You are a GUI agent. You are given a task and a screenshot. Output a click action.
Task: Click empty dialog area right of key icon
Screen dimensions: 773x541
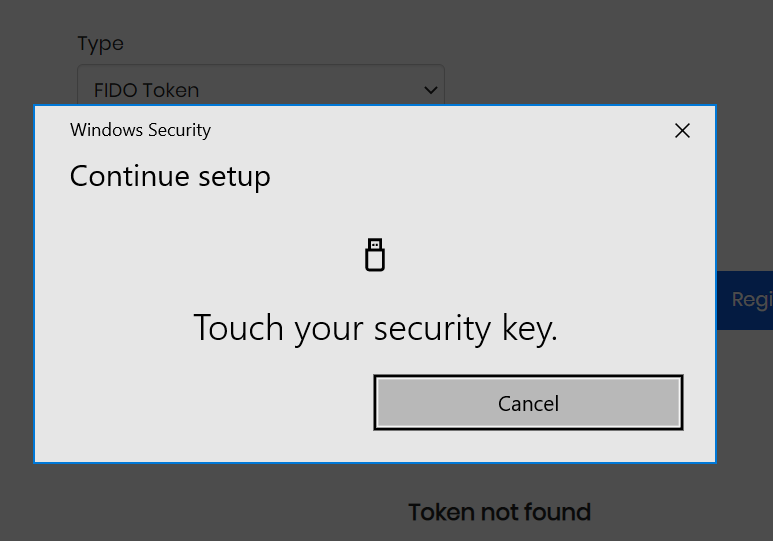(550, 255)
